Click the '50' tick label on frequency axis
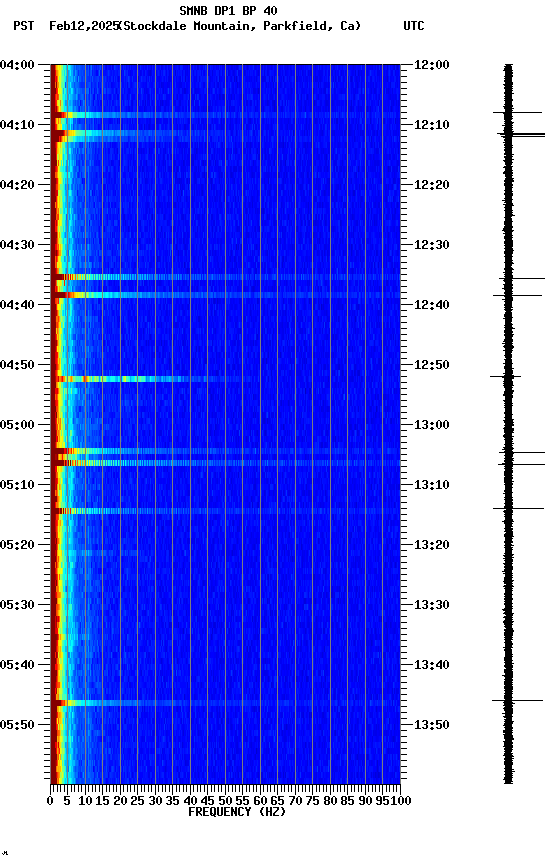552x864 pixels. click(x=225, y=802)
